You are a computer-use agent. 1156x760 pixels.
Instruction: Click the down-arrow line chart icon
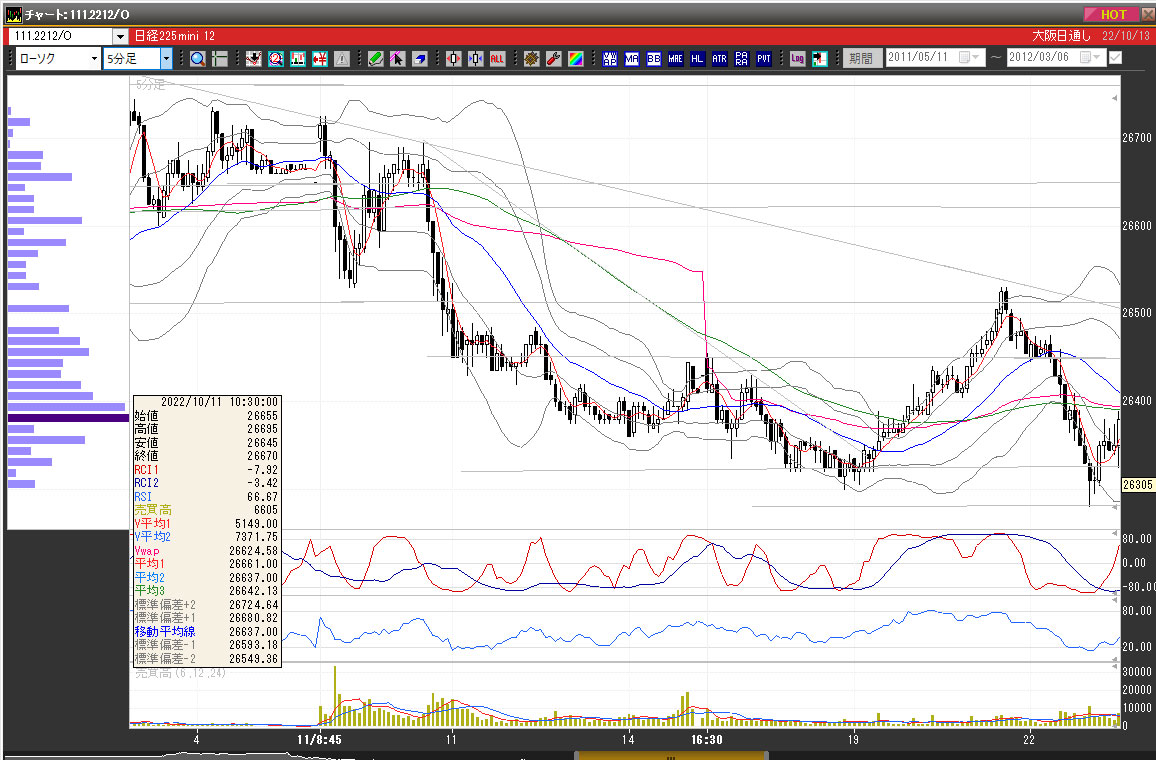pyautogui.click(x=254, y=59)
